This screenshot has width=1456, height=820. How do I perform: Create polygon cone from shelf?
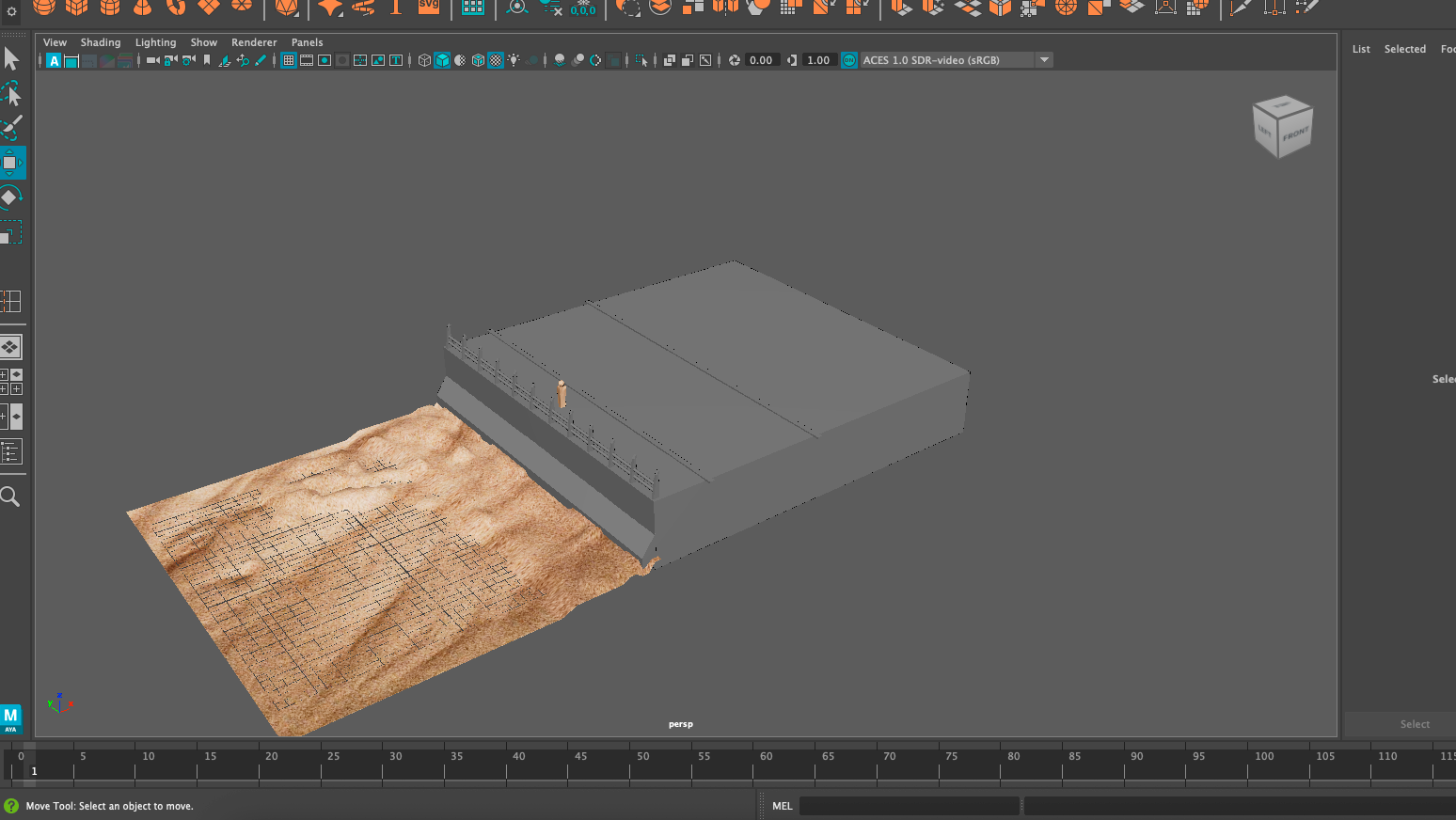(142, 7)
